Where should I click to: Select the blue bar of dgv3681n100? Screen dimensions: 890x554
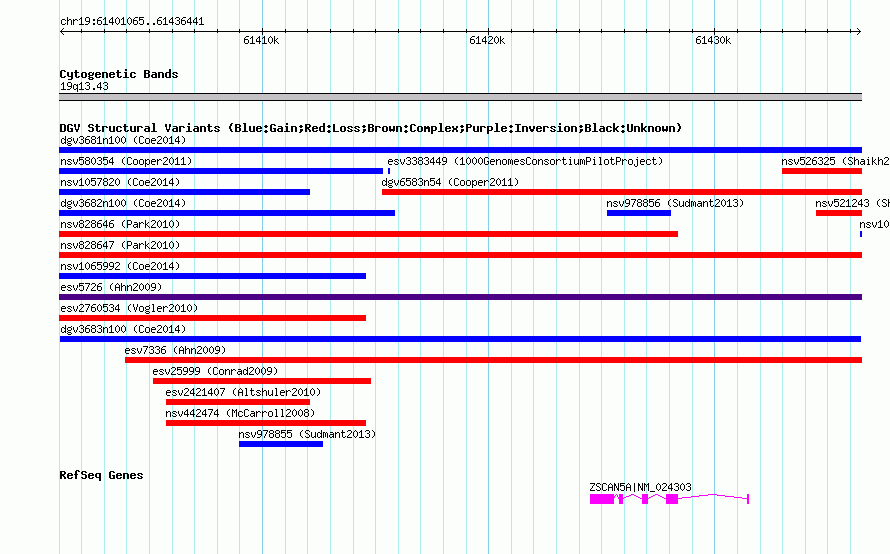tap(460, 150)
